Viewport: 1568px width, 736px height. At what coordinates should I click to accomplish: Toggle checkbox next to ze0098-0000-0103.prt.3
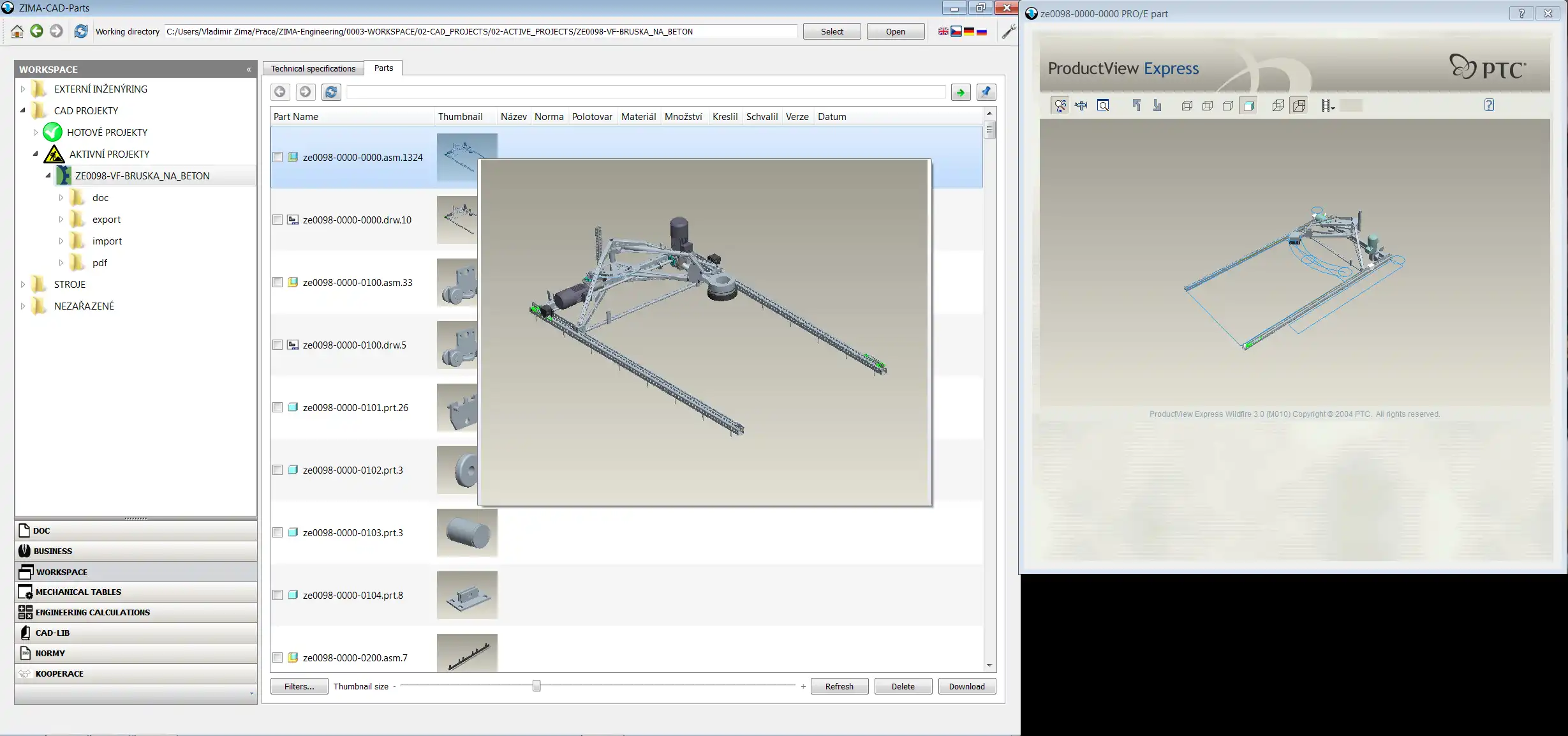[x=277, y=532]
